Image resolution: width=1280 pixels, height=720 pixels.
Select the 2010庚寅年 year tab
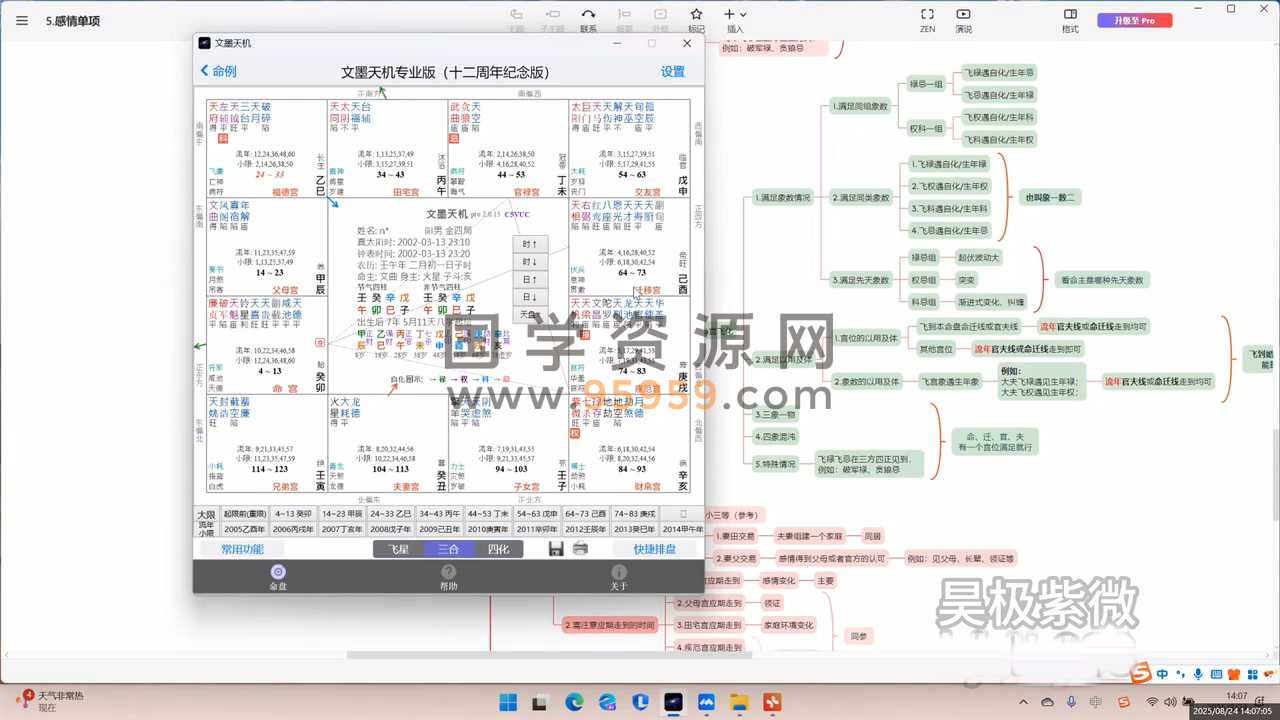click(487, 529)
